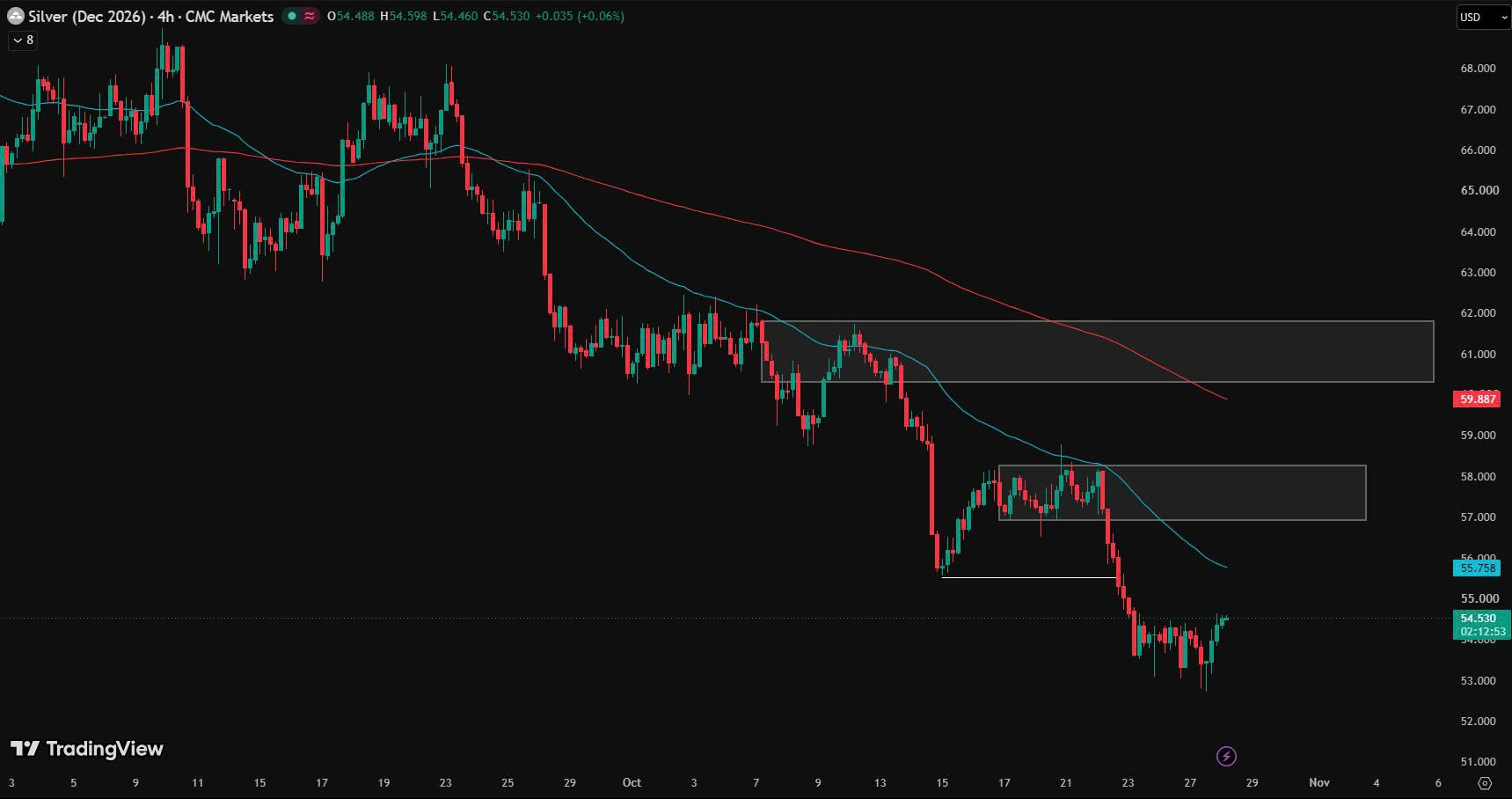Open the USD currency dropdown
Viewport: 1512px width, 799px height.
pos(1482,17)
